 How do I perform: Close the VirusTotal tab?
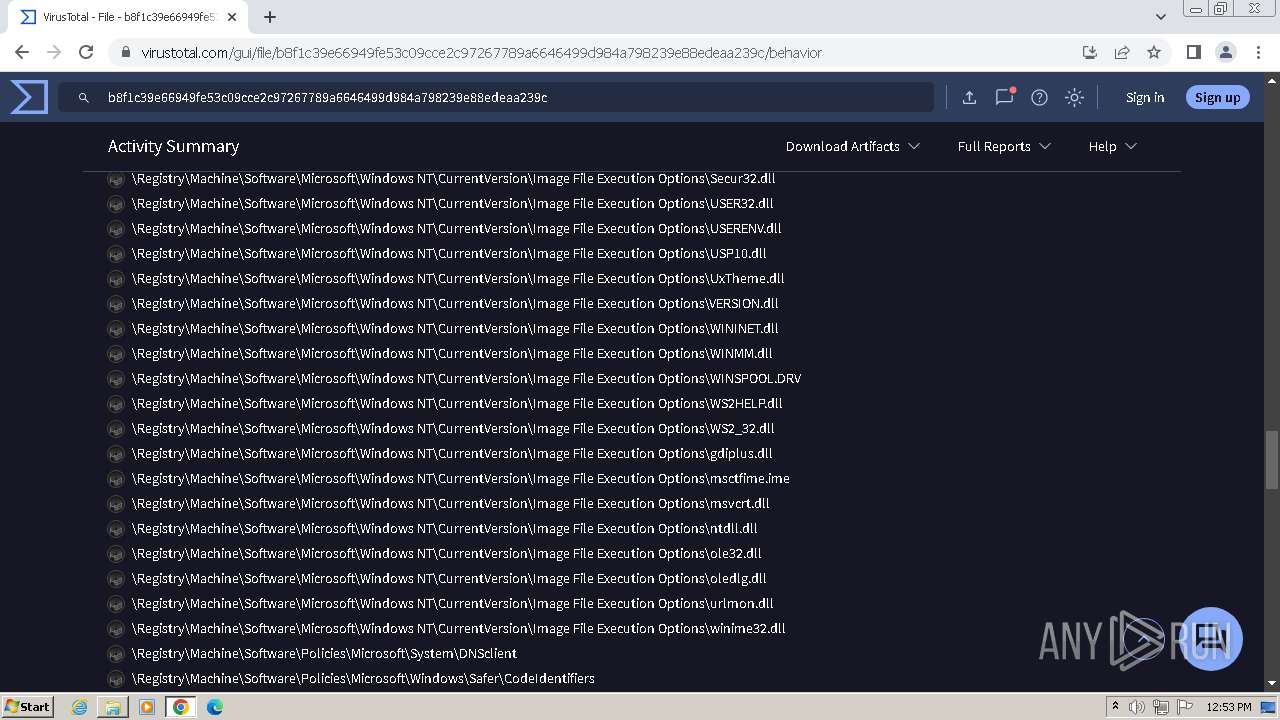[x=232, y=17]
